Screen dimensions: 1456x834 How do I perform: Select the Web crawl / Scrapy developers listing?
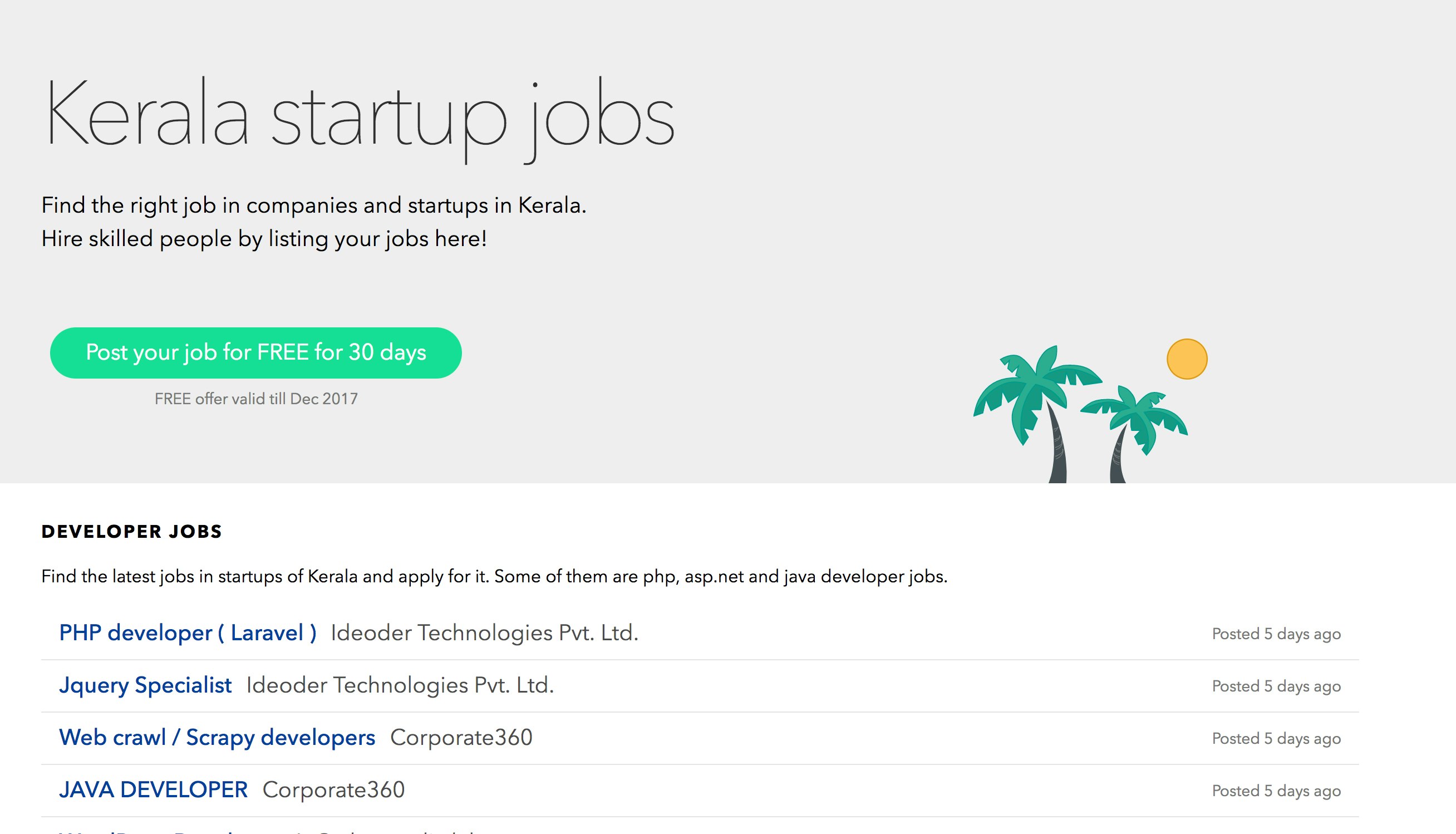[x=217, y=738]
